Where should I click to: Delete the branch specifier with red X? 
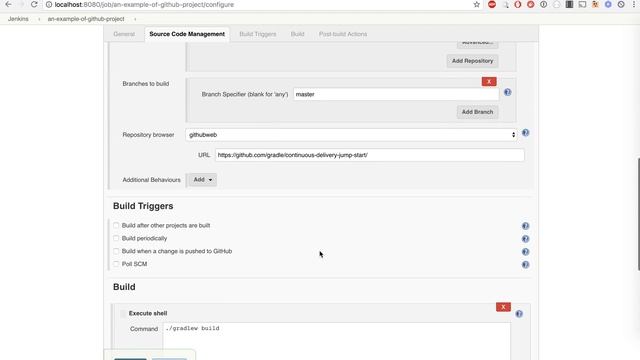pyautogui.click(x=489, y=82)
